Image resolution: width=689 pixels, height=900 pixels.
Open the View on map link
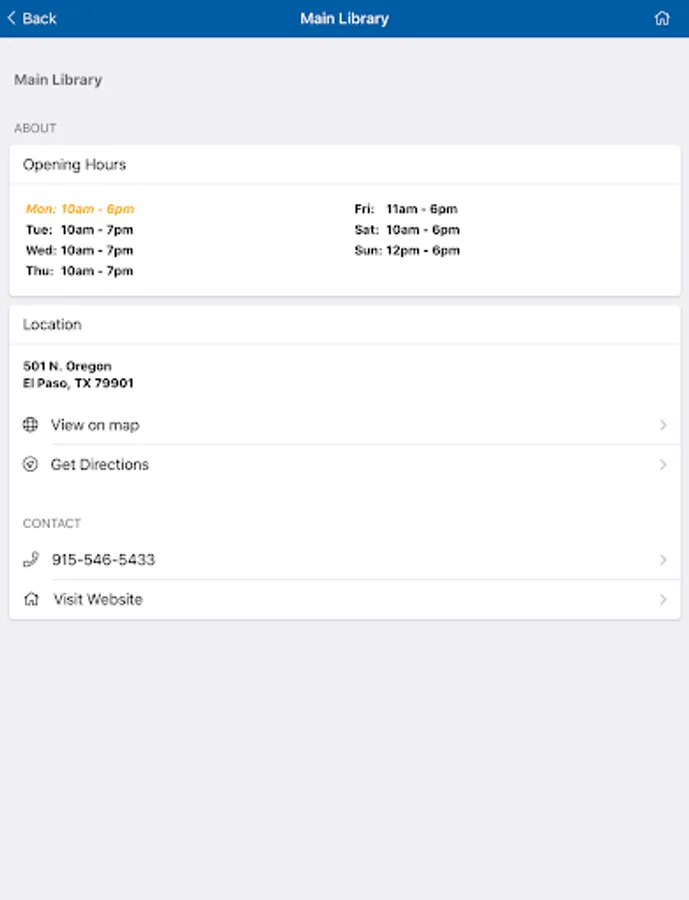[x=95, y=425]
